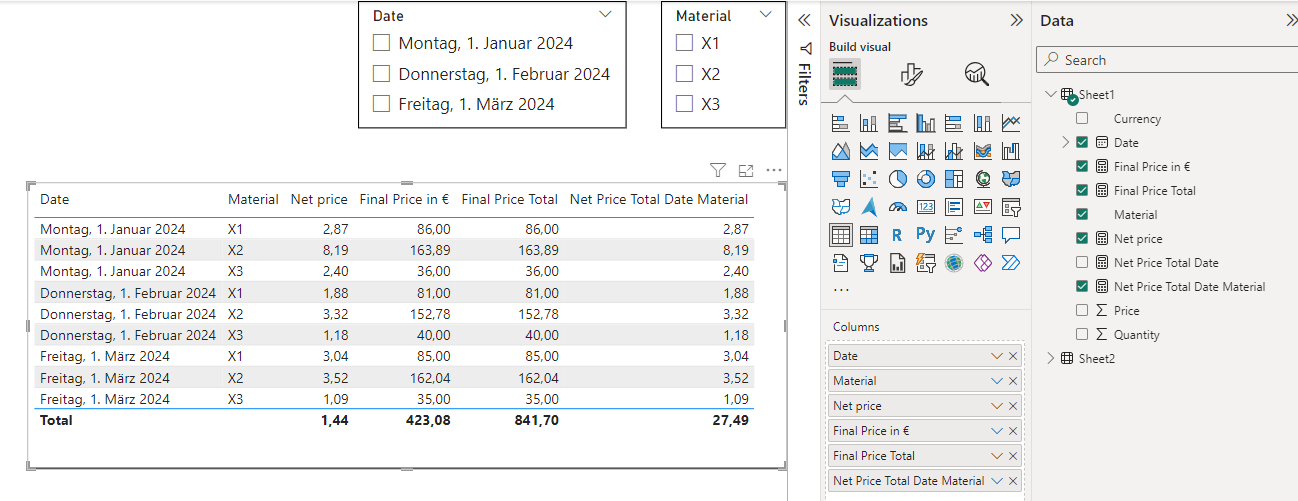Open the Material slicer header dropdown

pyautogui.click(x=766, y=15)
